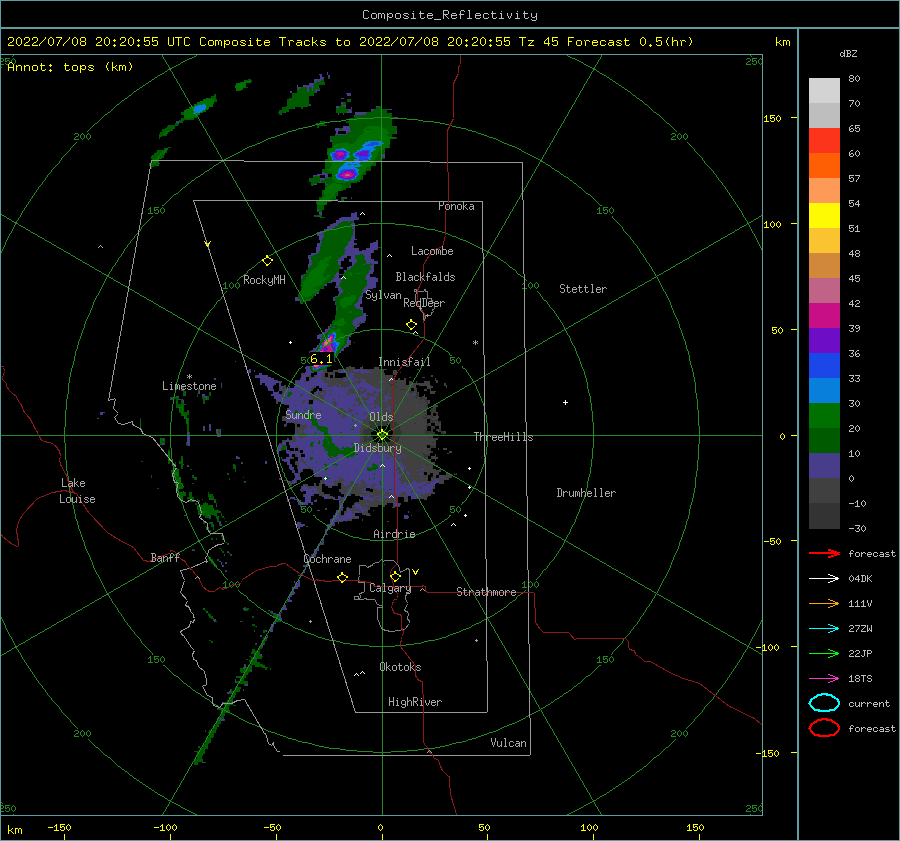
Task: Pick the green 30 dBZ swatch
Action: pos(824,416)
